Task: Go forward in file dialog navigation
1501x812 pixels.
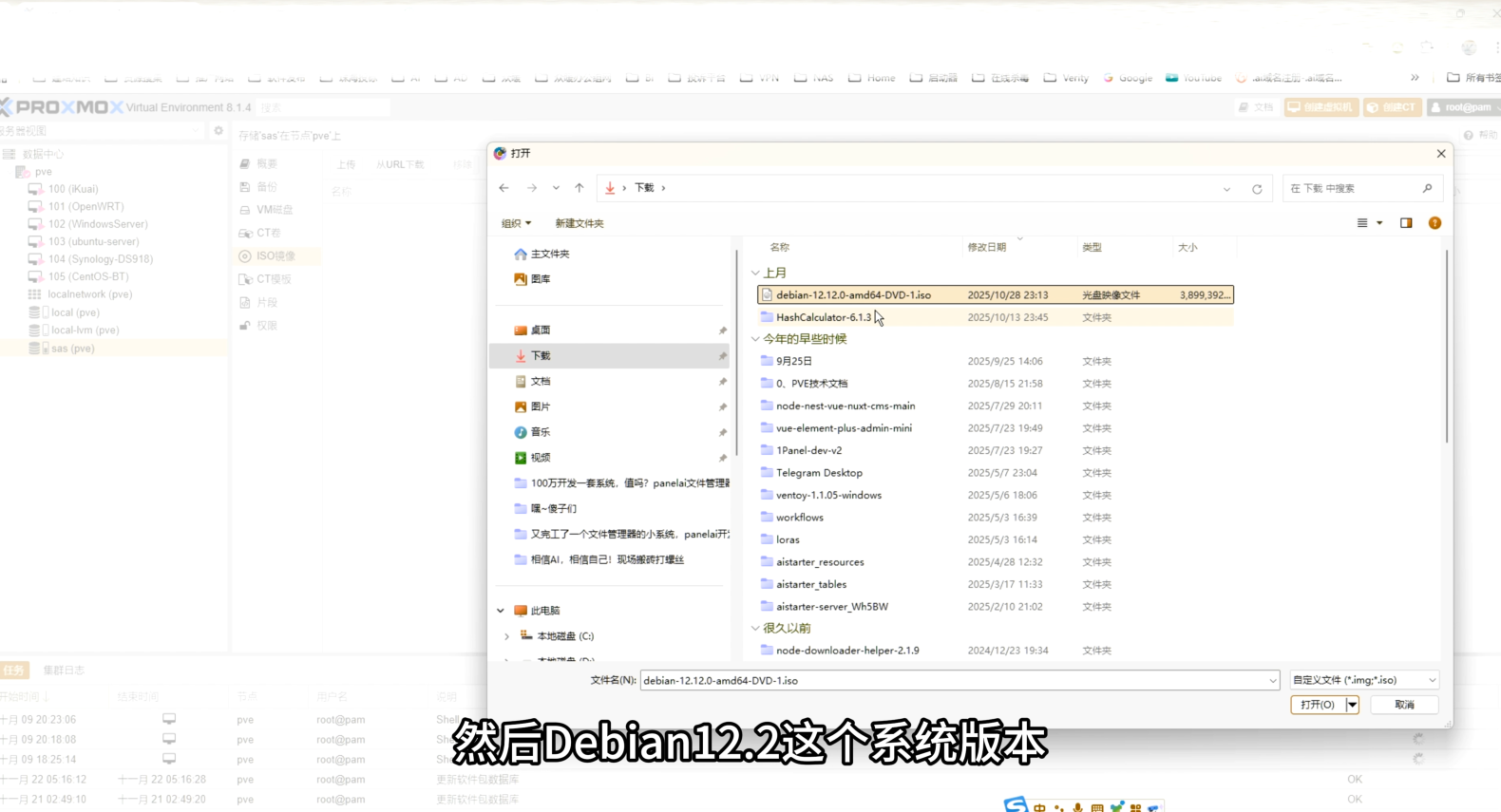Action: pyautogui.click(x=532, y=188)
